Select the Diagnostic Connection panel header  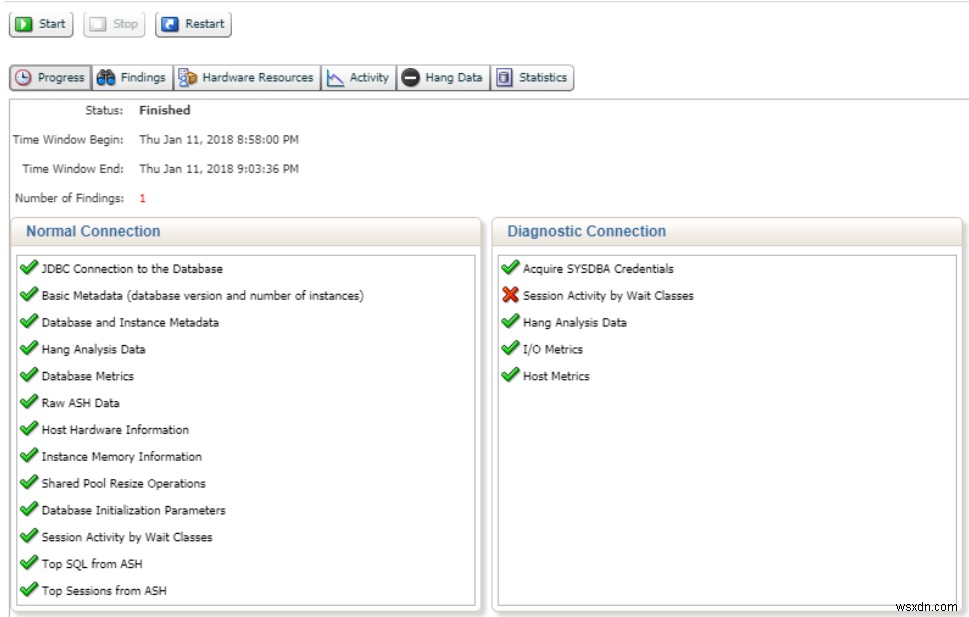click(x=585, y=231)
